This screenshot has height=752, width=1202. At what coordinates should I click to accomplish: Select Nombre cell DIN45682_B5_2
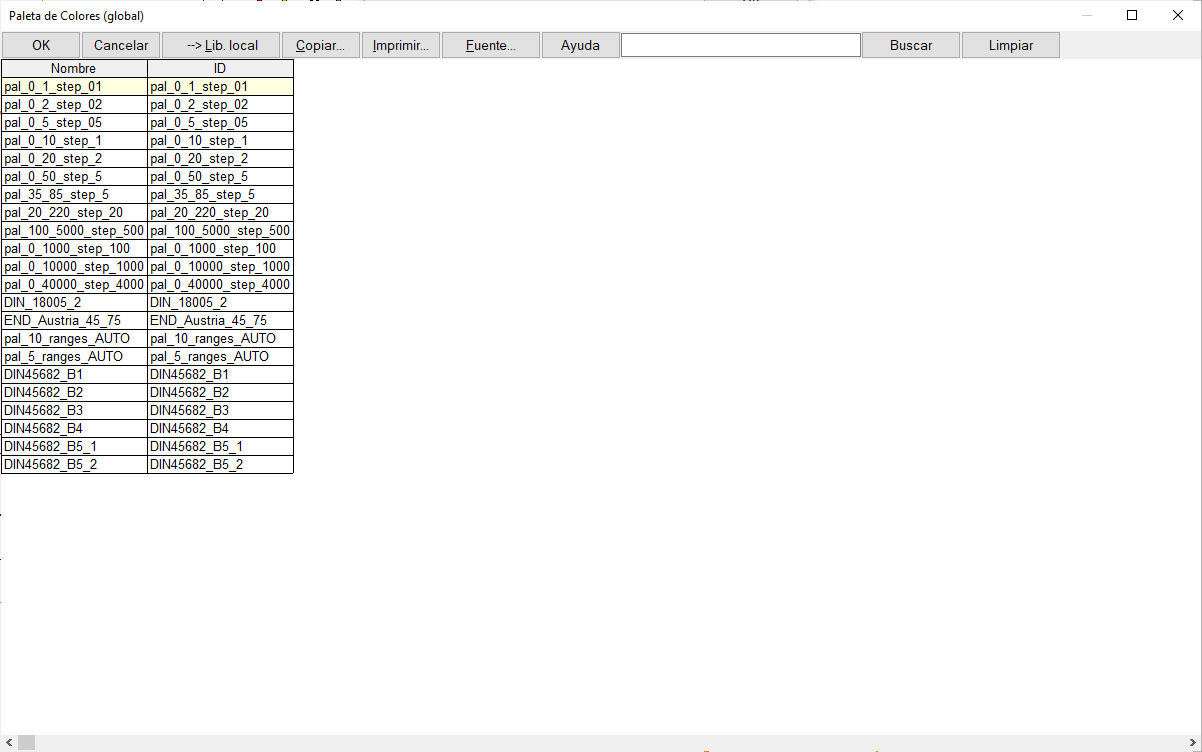pyautogui.click(x=74, y=465)
